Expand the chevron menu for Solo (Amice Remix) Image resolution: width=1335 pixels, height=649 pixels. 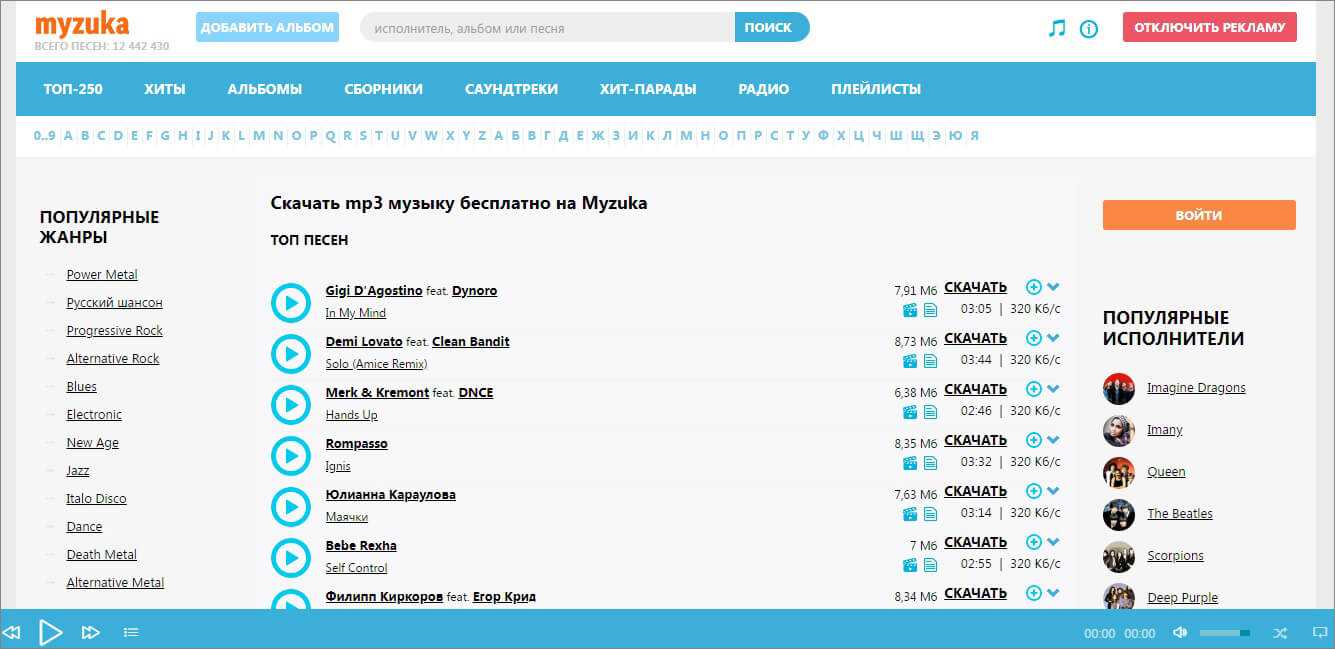pyautogui.click(x=1053, y=338)
